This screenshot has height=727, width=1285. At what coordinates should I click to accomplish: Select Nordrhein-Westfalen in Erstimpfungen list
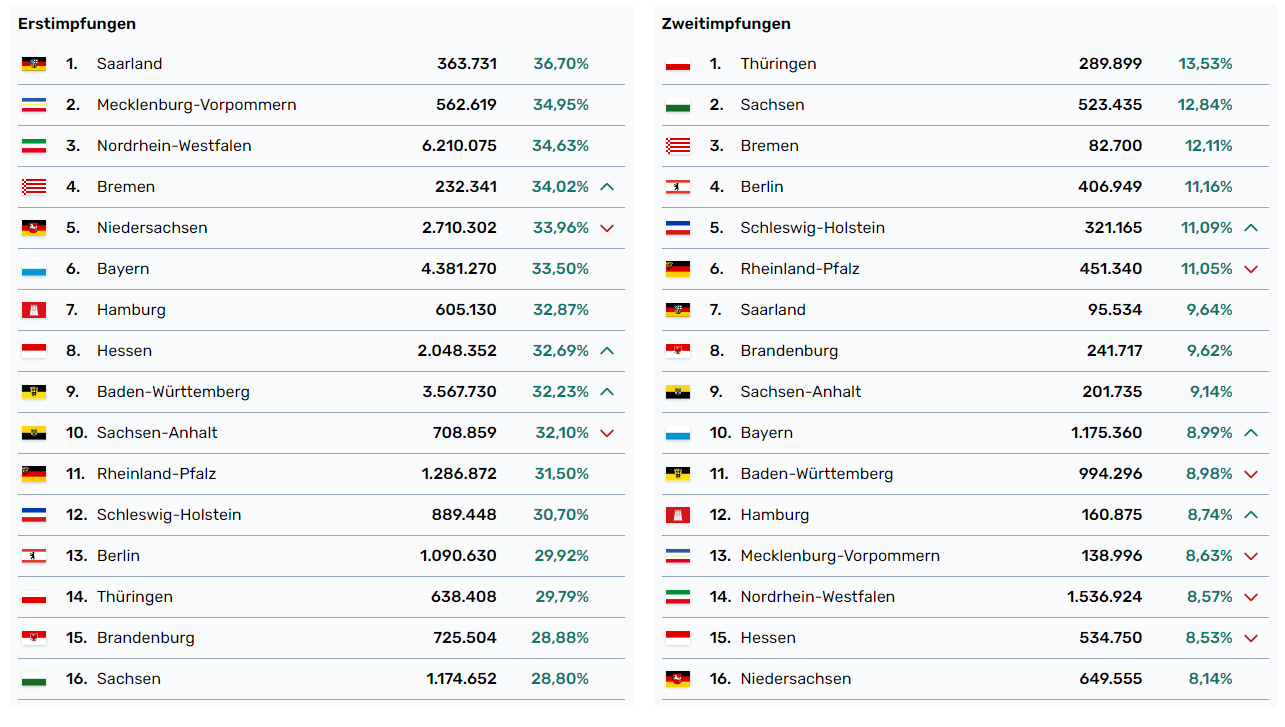[174, 146]
